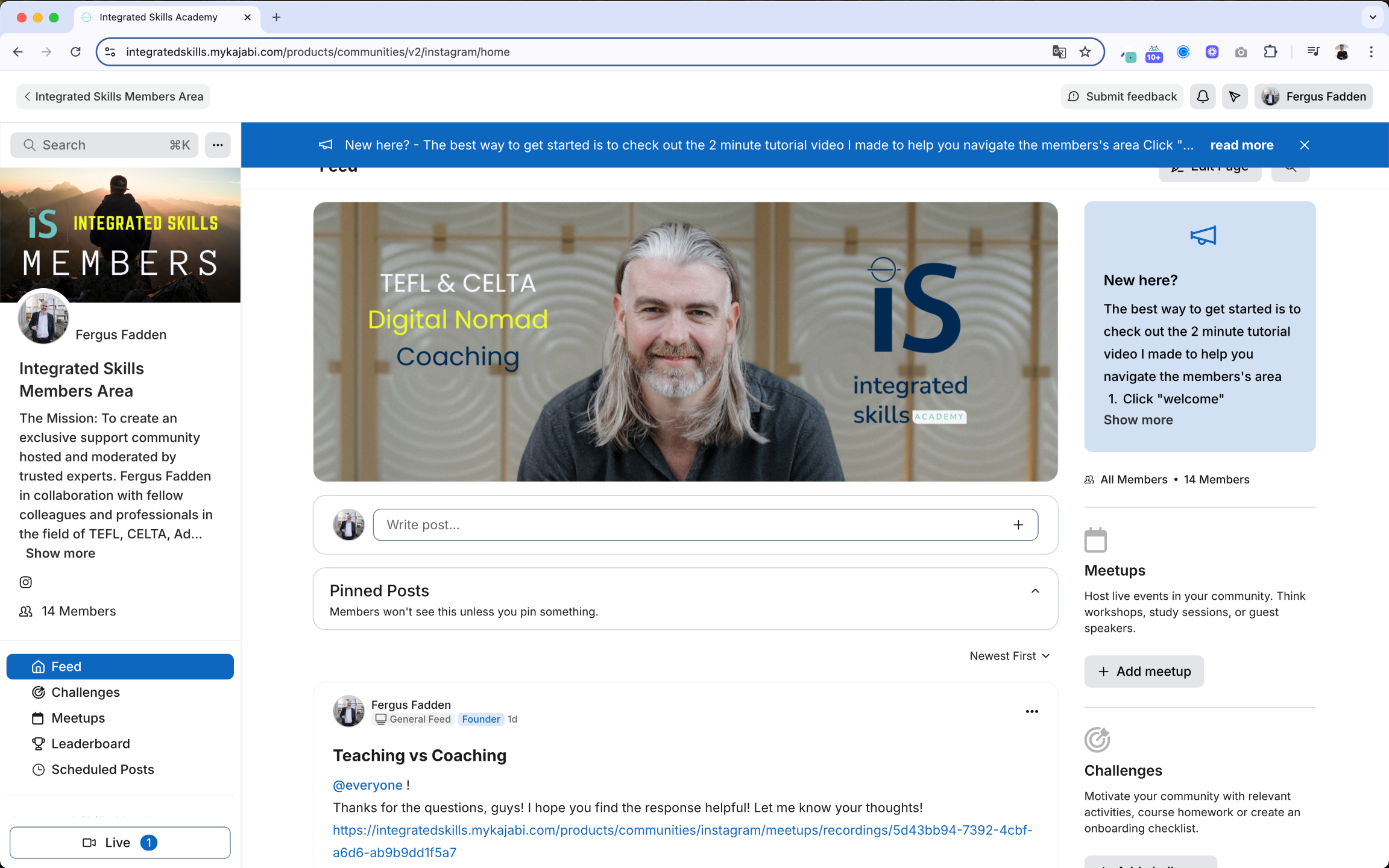Collapse the Pinned Posts section
Image resolution: width=1389 pixels, height=868 pixels.
(x=1035, y=591)
